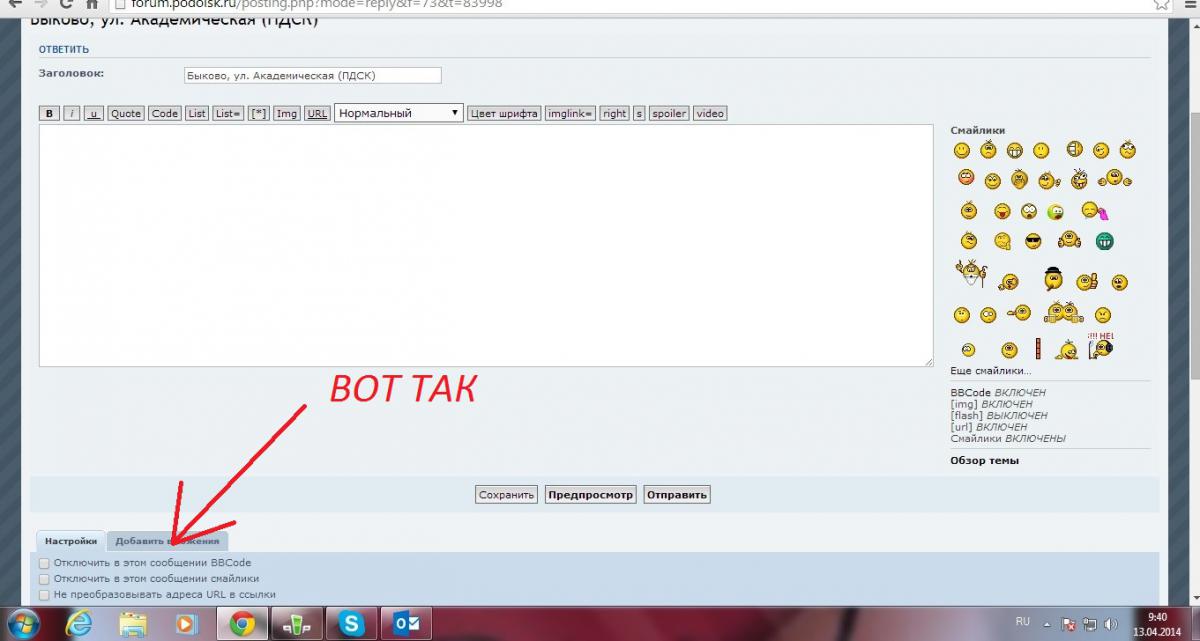Insert the red blushing smiley
This screenshot has width=1200, height=641.
point(965,178)
